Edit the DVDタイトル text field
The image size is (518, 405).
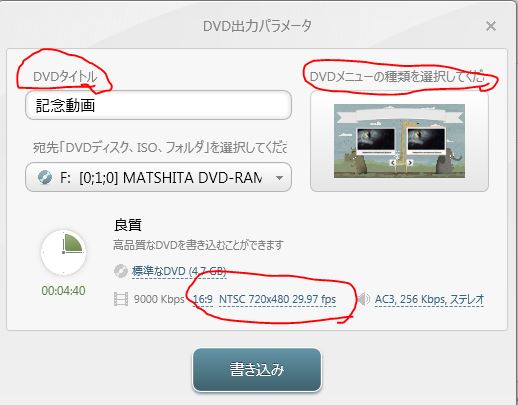(158, 105)
